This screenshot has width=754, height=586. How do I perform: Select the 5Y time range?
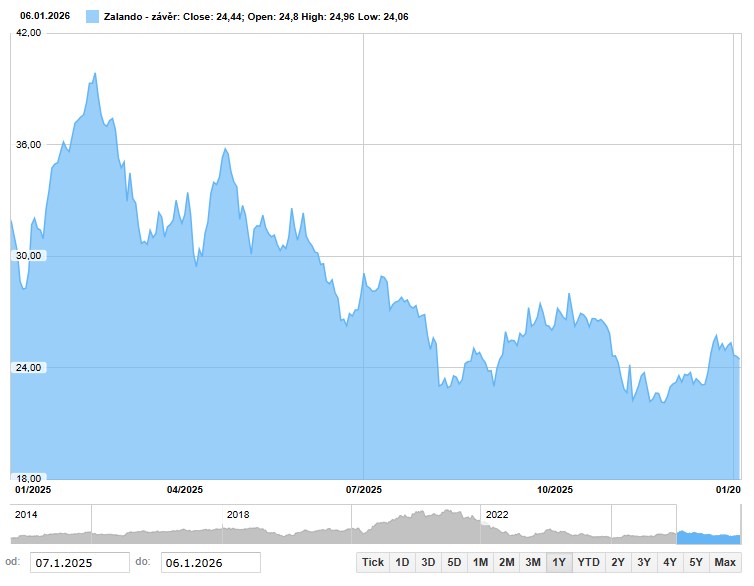(x=696, y=562)
